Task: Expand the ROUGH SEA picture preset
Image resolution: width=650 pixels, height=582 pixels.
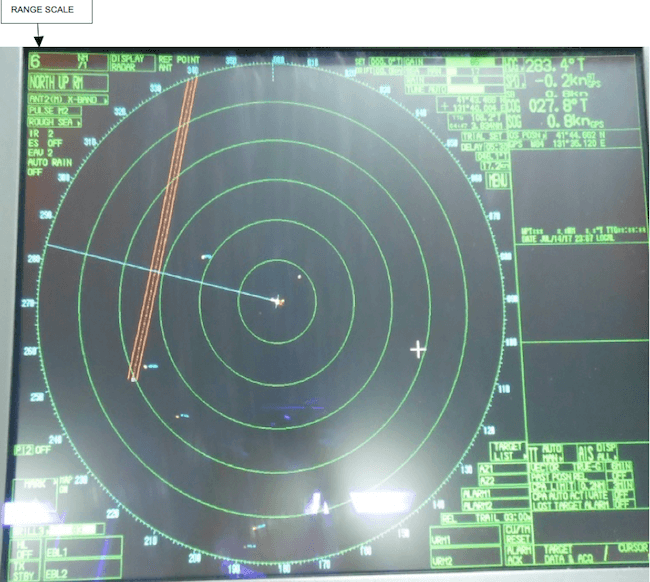Action: pos(54,122)
